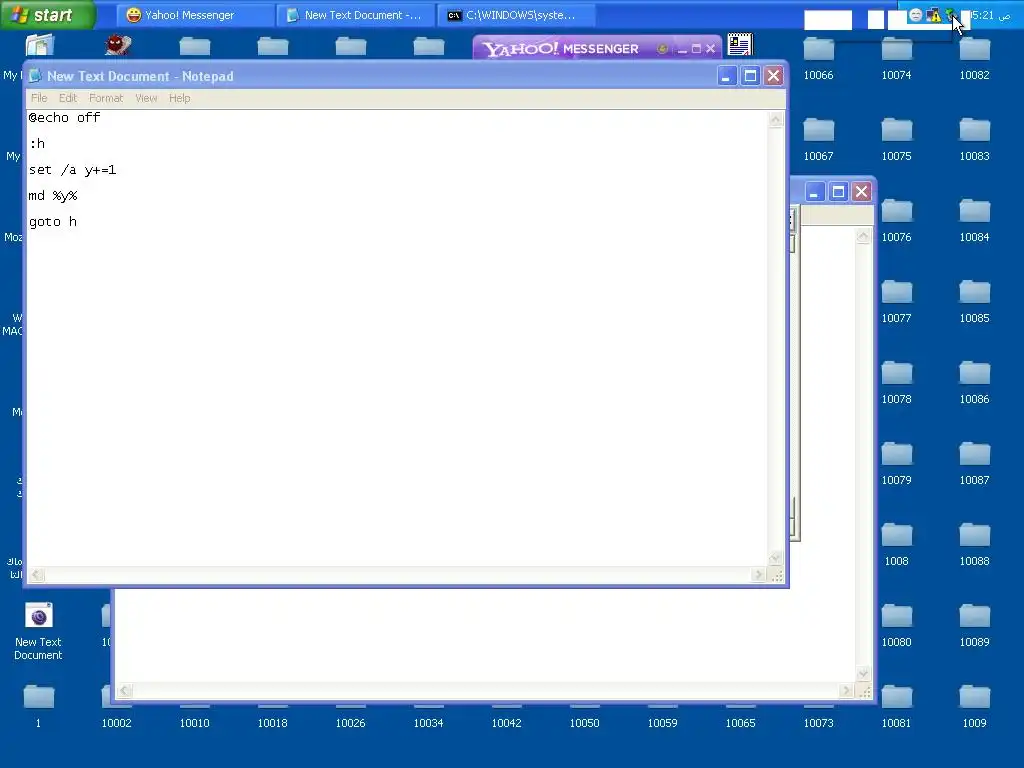Open the Windows Start menu
The height and width of the screenshot is (768, 1024).
[48, 14]
